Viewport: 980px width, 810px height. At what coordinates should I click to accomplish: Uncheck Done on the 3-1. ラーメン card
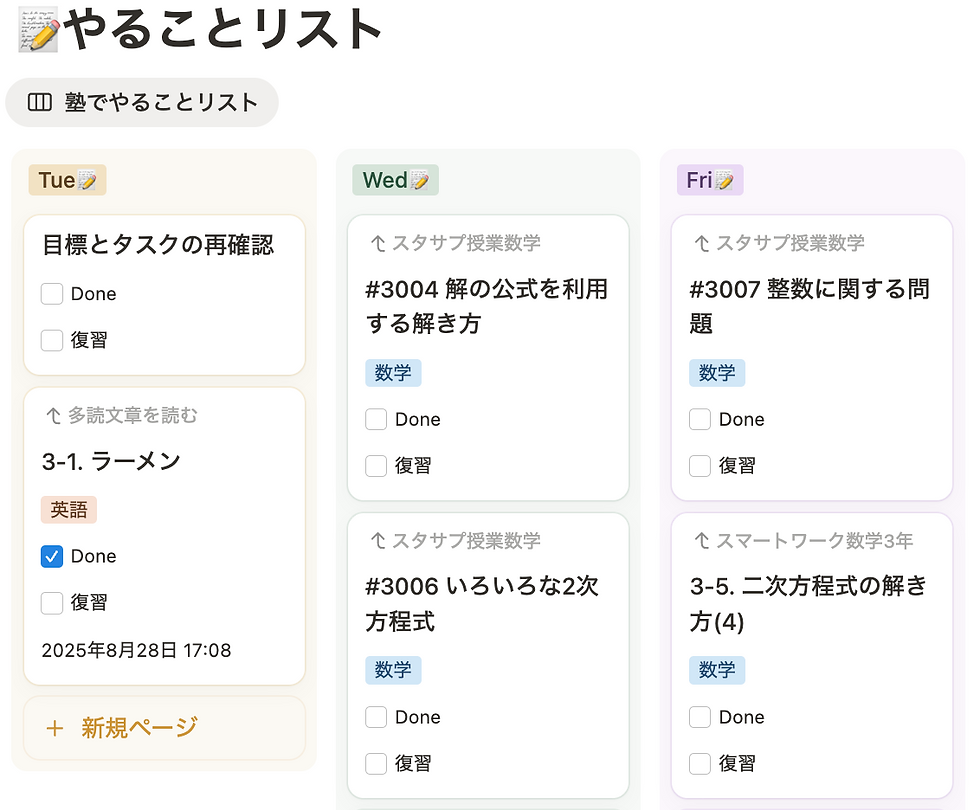click(52, 556)
